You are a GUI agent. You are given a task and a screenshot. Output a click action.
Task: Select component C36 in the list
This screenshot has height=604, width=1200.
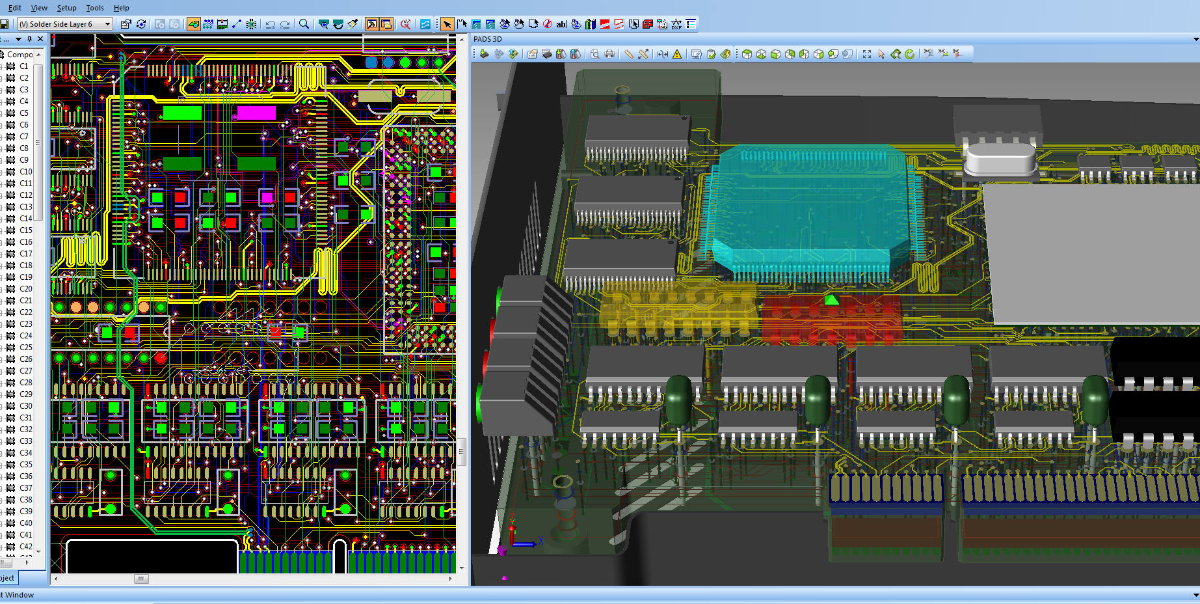coord(26,476)
